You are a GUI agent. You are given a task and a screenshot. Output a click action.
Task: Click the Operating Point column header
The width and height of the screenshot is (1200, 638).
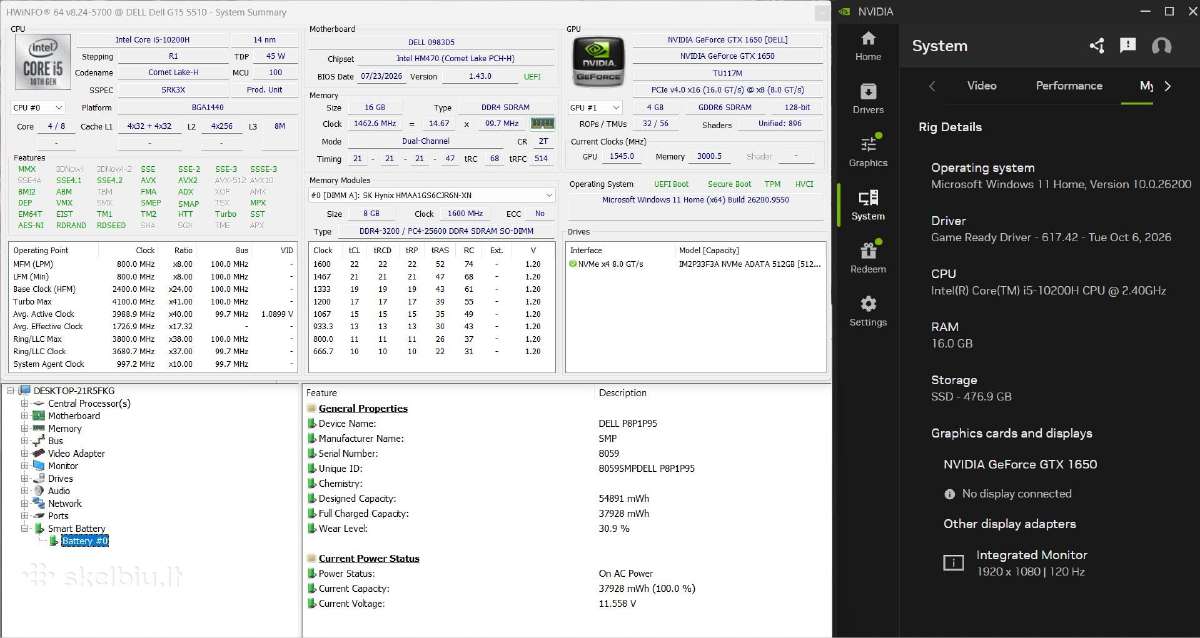pyautogui.click(x=41, y=250)
